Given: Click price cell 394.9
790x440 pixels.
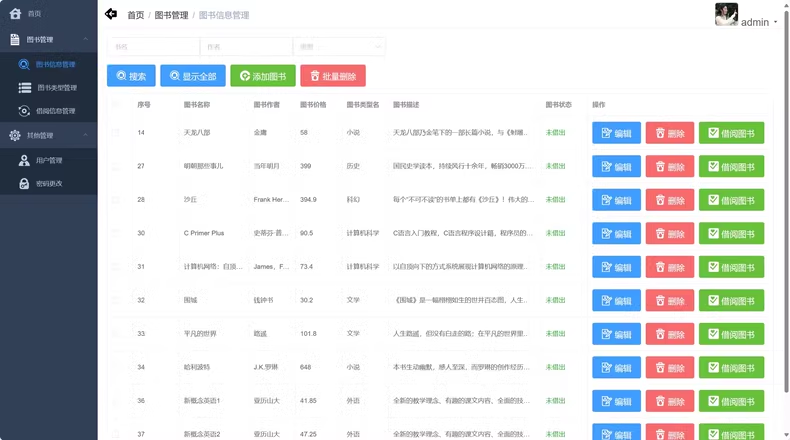Looking at the screenshot, I should pyautogui.click(x=308, y=200).
